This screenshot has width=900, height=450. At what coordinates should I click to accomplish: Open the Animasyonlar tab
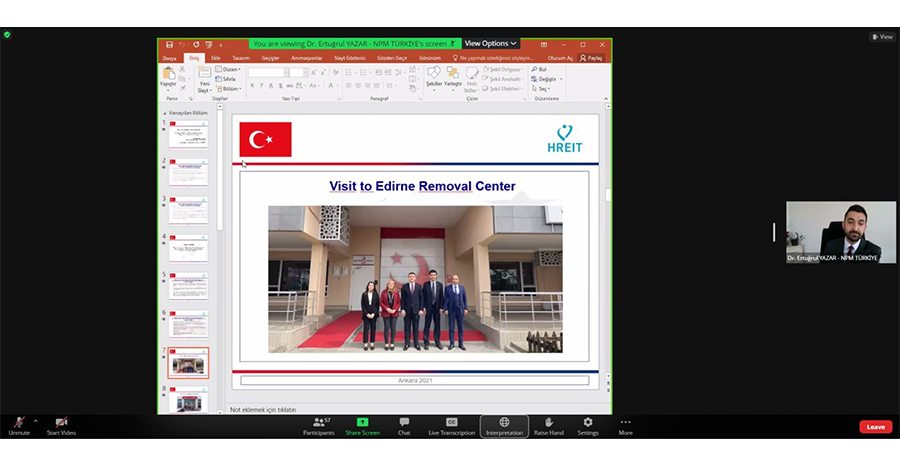tap(307, 58)
